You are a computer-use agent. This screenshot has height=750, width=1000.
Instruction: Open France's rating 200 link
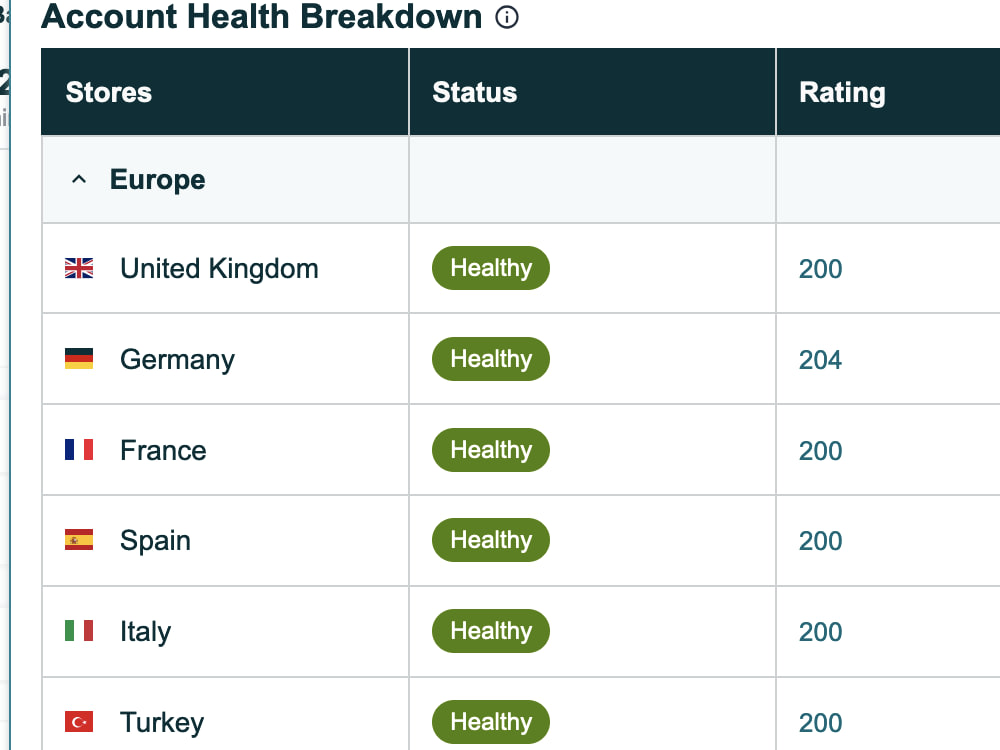coord(820,451)
